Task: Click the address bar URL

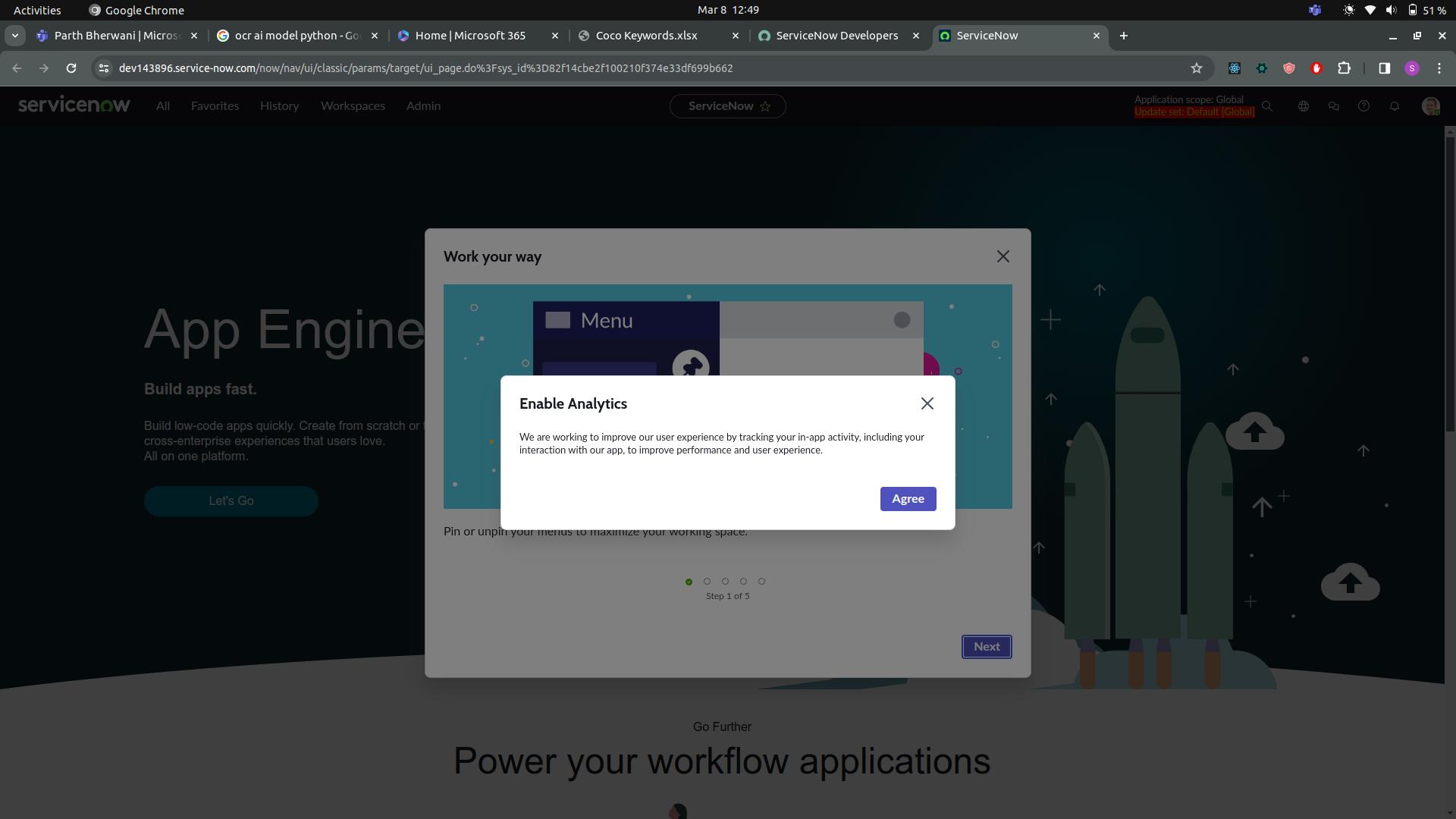Action: [x=425, y=68]
